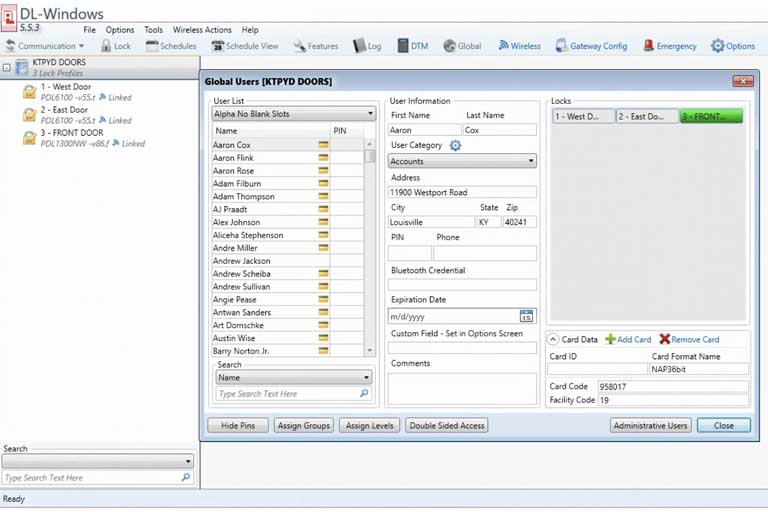Open the Alpha No Blank Slots dropdown
Screen dimensions: 768x512
point(293,114)
